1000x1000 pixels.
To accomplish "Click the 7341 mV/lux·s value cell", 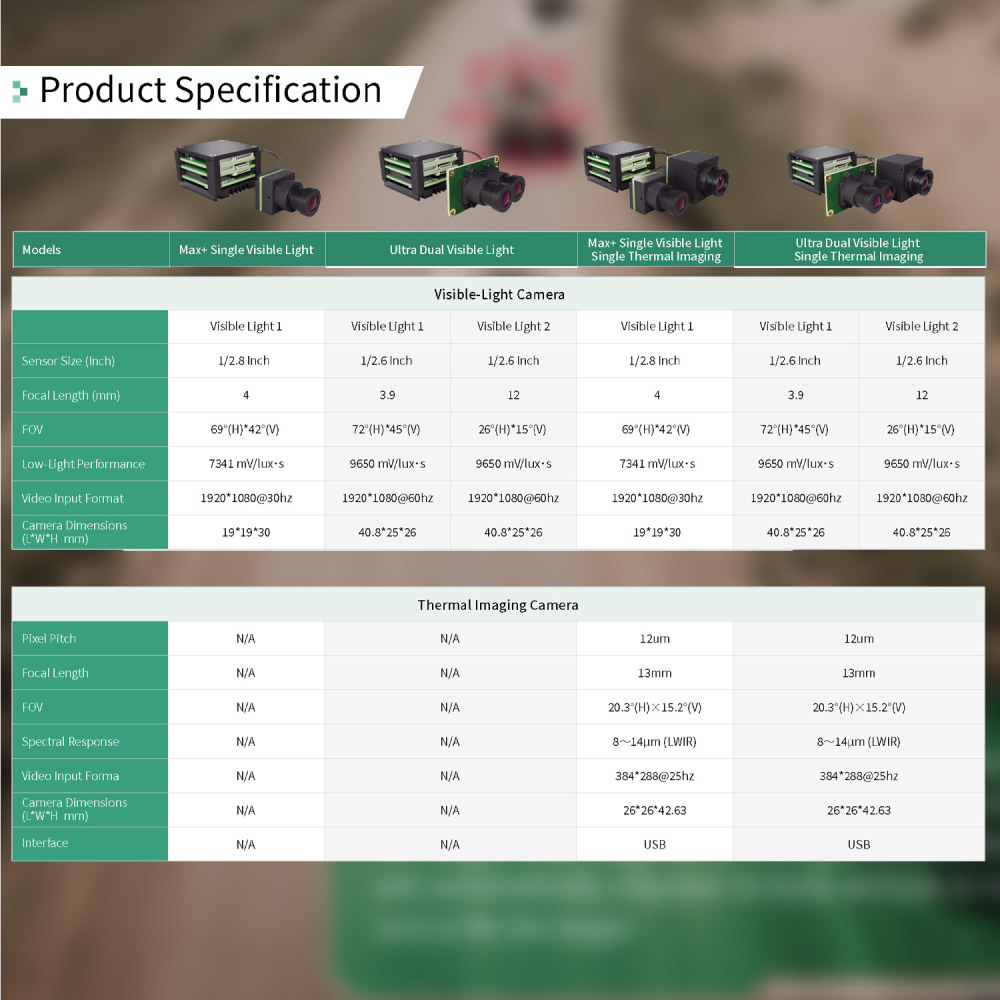I will pyautogui.click(x=246, y=463).
